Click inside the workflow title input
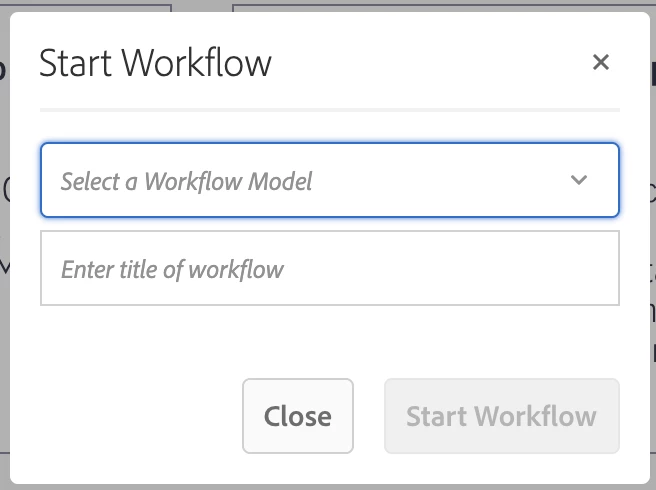The height and width of the screenshot is (490, 656). click(x=329, y=269)
